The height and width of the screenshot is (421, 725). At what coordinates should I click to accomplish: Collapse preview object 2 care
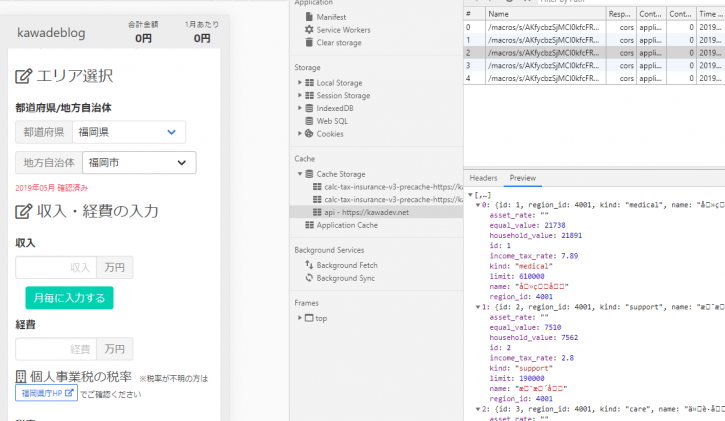(x=478, y=409)
